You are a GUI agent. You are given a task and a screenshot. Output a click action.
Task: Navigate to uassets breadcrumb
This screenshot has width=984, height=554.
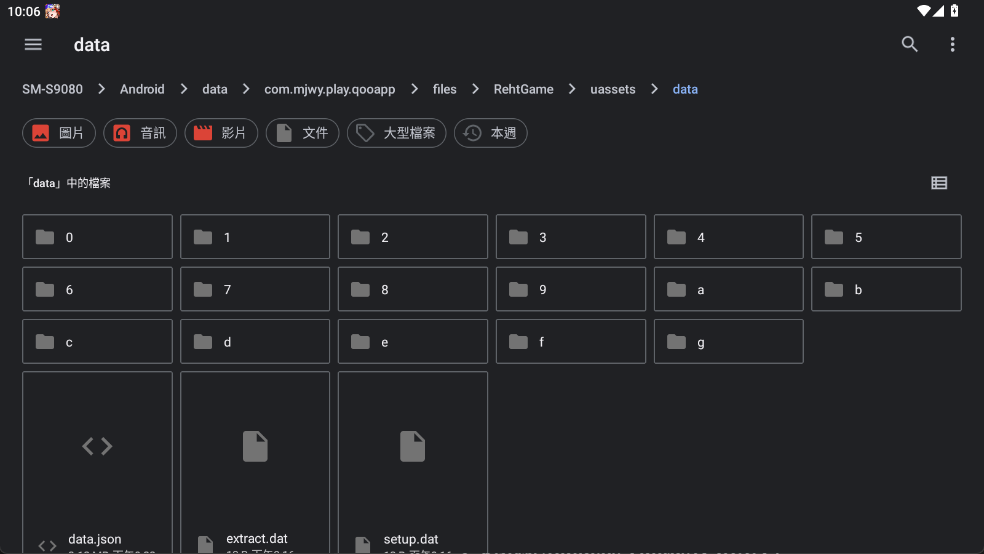[x=612, y=89]
